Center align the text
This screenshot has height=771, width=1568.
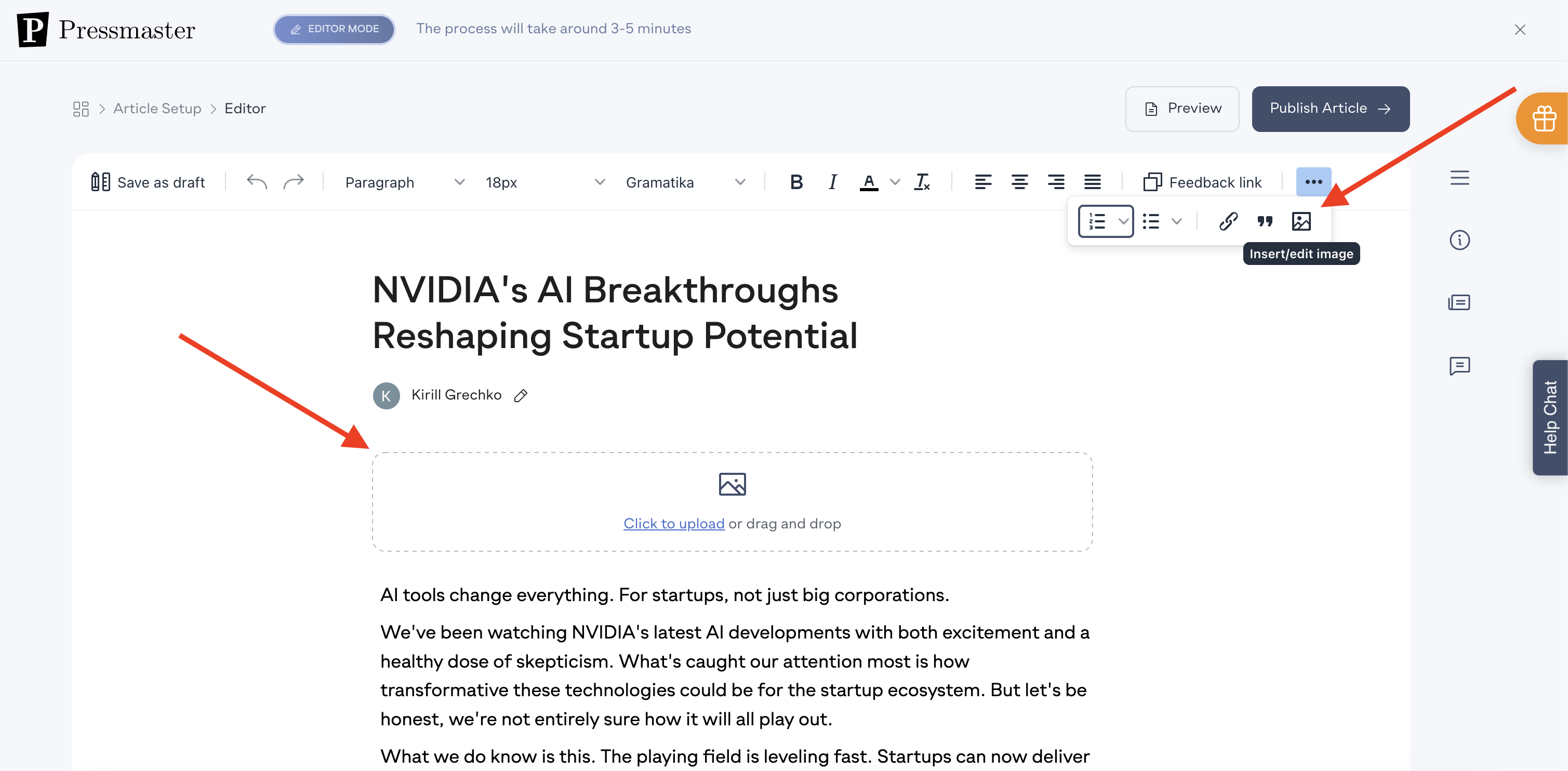tap(1019, 182)
